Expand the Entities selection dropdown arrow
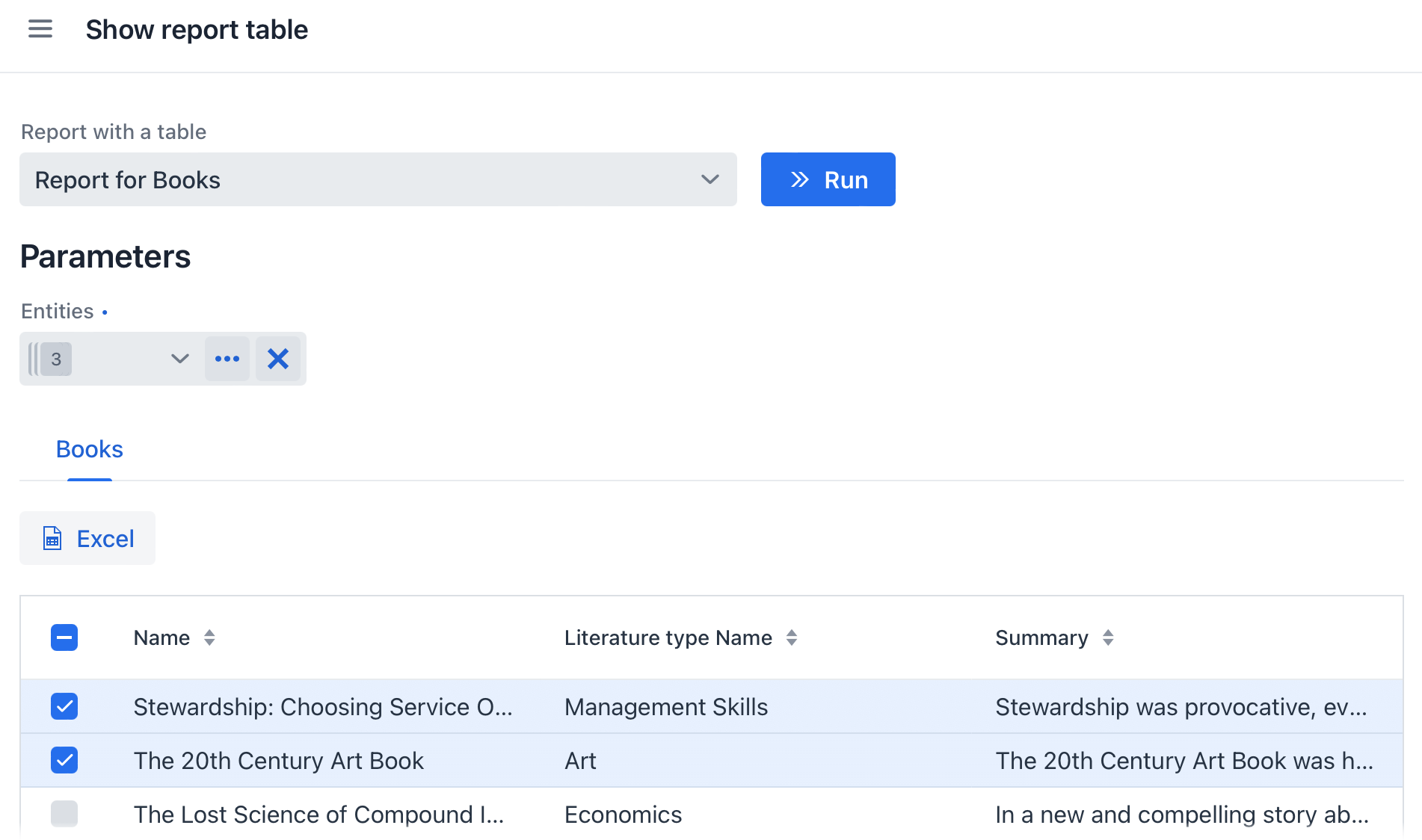The height and width of the screenshot is (840, 1422). [x=179, y=359]
